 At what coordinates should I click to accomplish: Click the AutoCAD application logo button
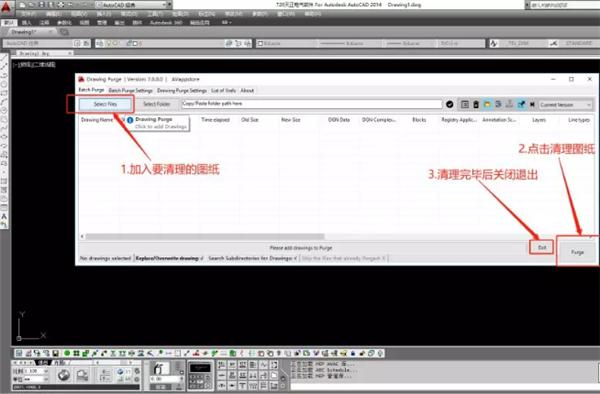coord(7,8)
